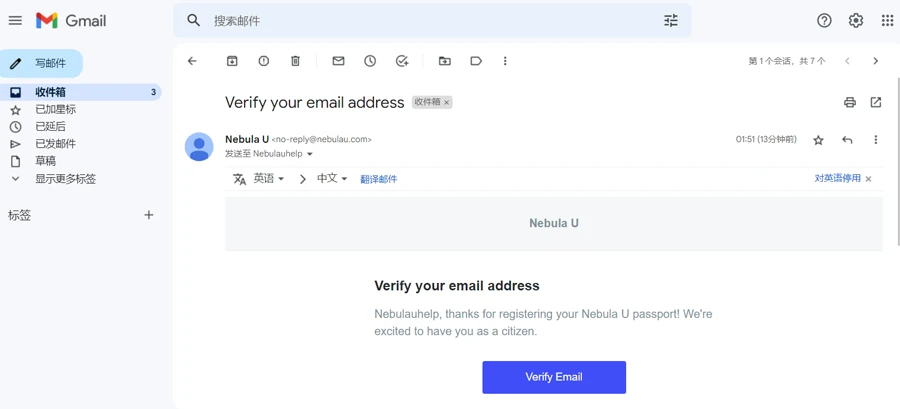This screenshot has height=409, width=900.
Task: Expand 显示更多标签 in the sidebar
Action: (x=65, y=179)
